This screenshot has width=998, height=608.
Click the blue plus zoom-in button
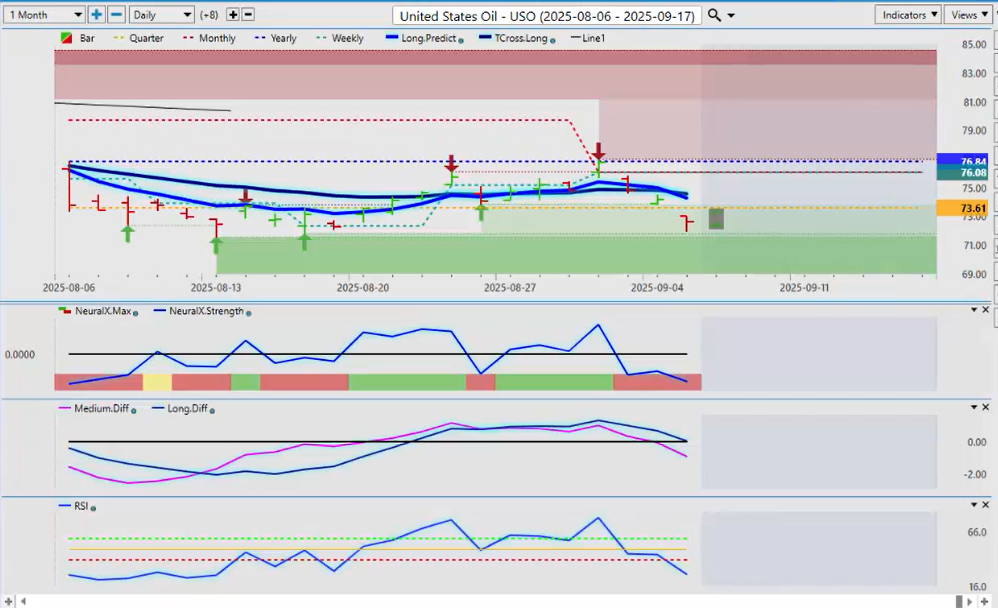(x=96, y=15)
